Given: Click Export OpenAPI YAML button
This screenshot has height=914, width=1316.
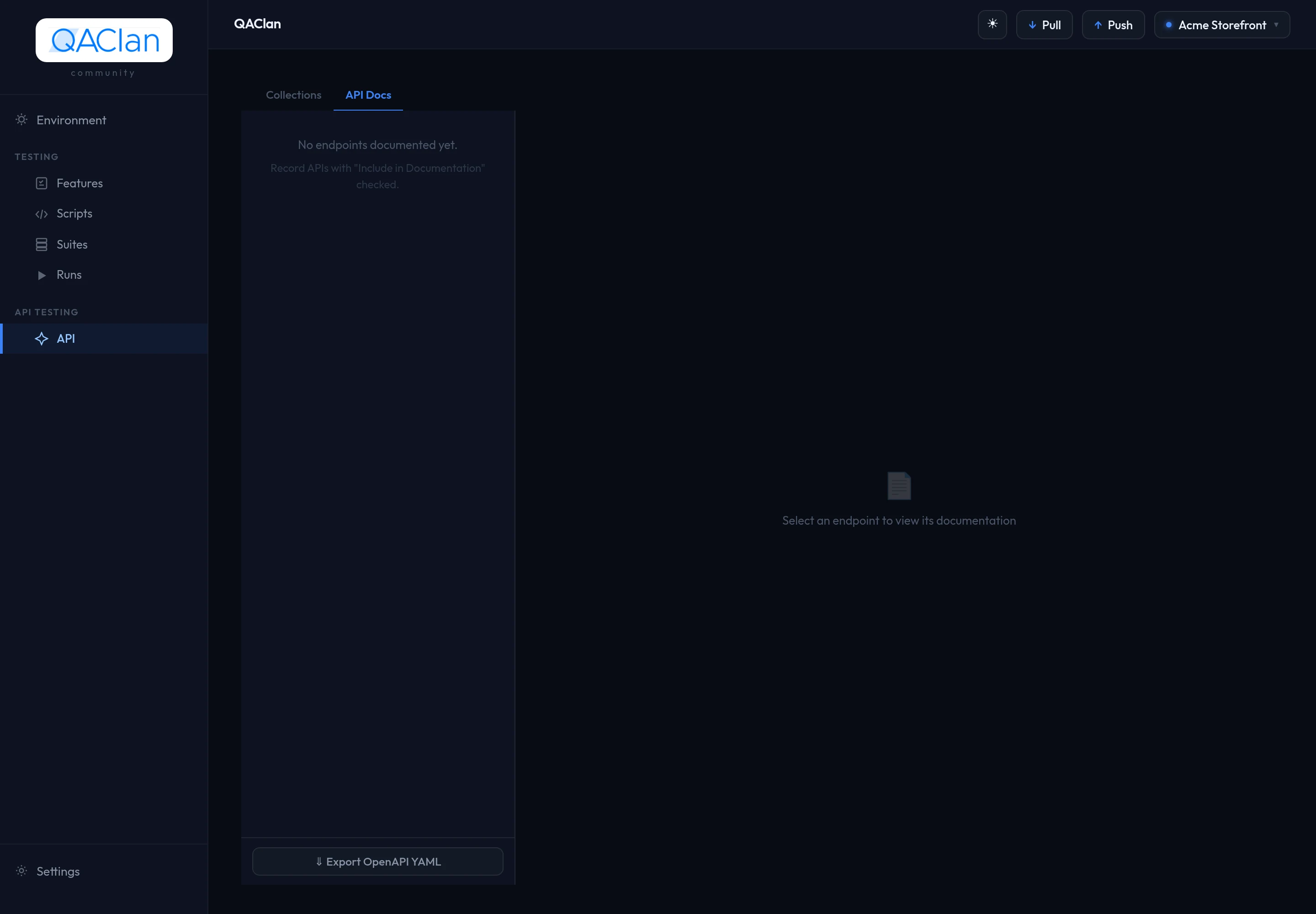Looking at the screenshot, I should click(x=377, y=861).
